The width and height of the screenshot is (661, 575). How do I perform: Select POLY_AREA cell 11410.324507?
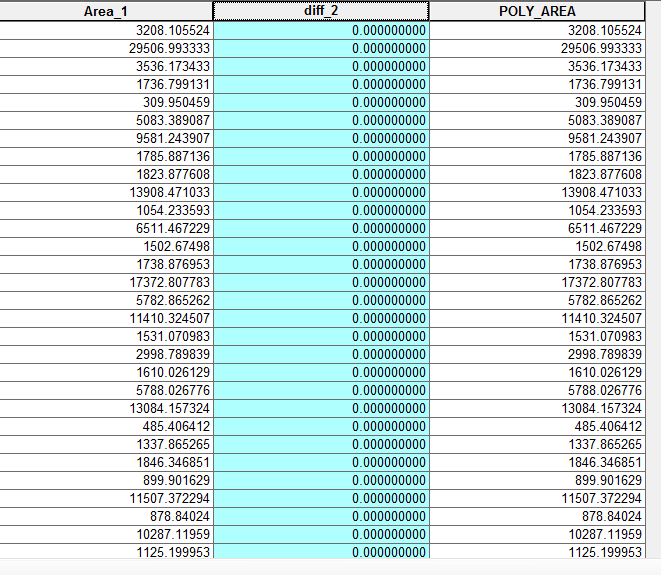tap(537, 319)
